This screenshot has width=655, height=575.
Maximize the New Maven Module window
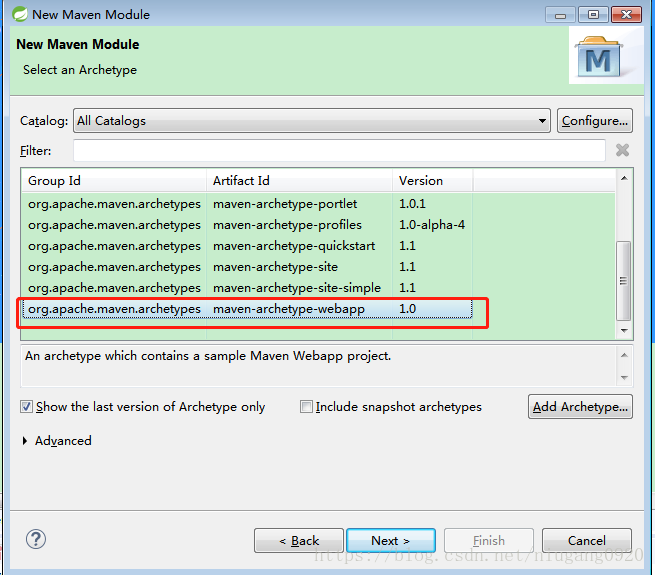coord(593,15)
